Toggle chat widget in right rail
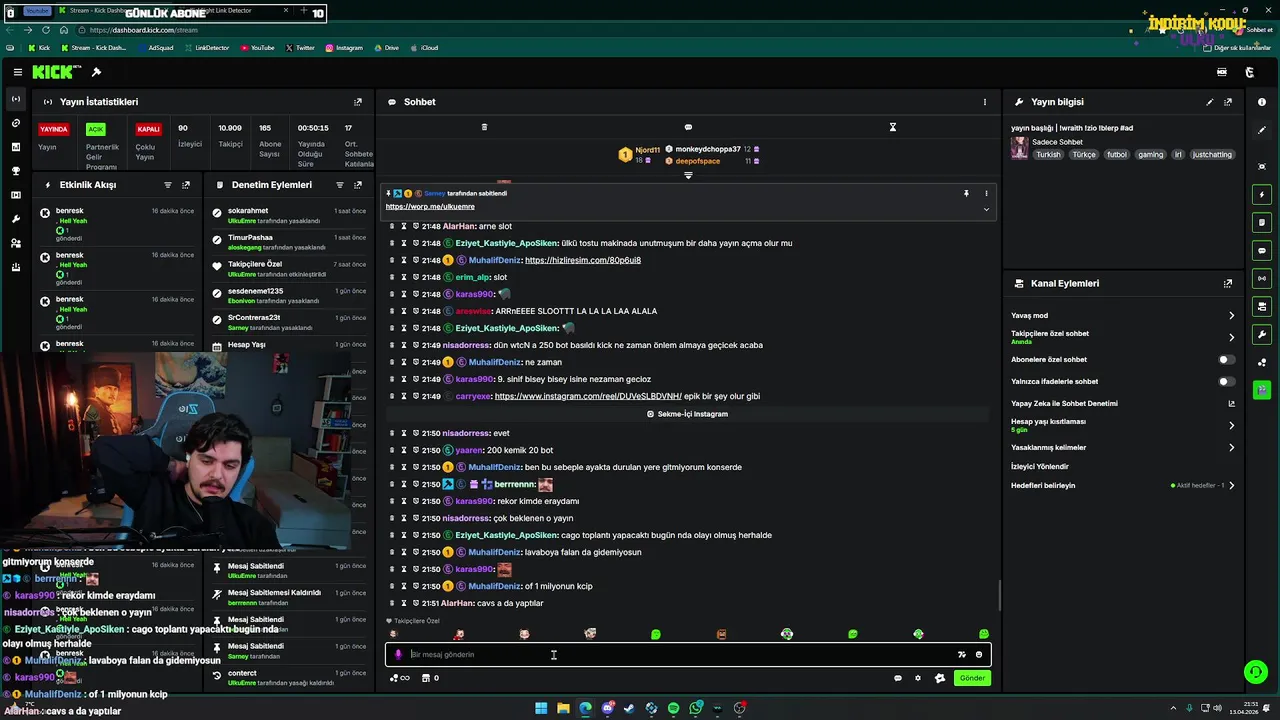This screenshot has height=720, width=1280. 1262,251
